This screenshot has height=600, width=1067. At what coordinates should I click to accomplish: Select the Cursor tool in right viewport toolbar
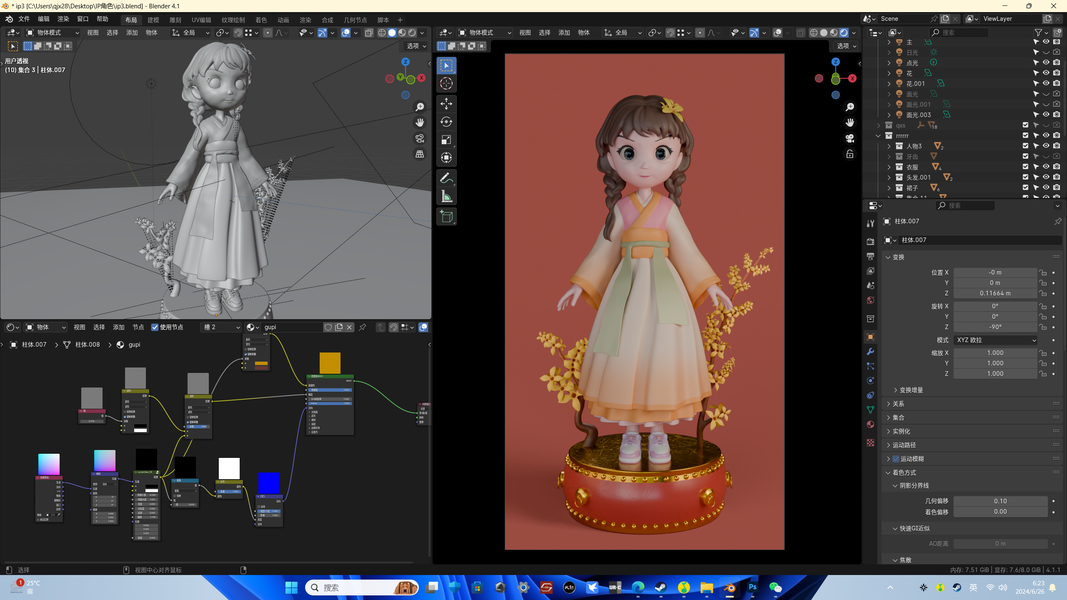click(446, 83)
